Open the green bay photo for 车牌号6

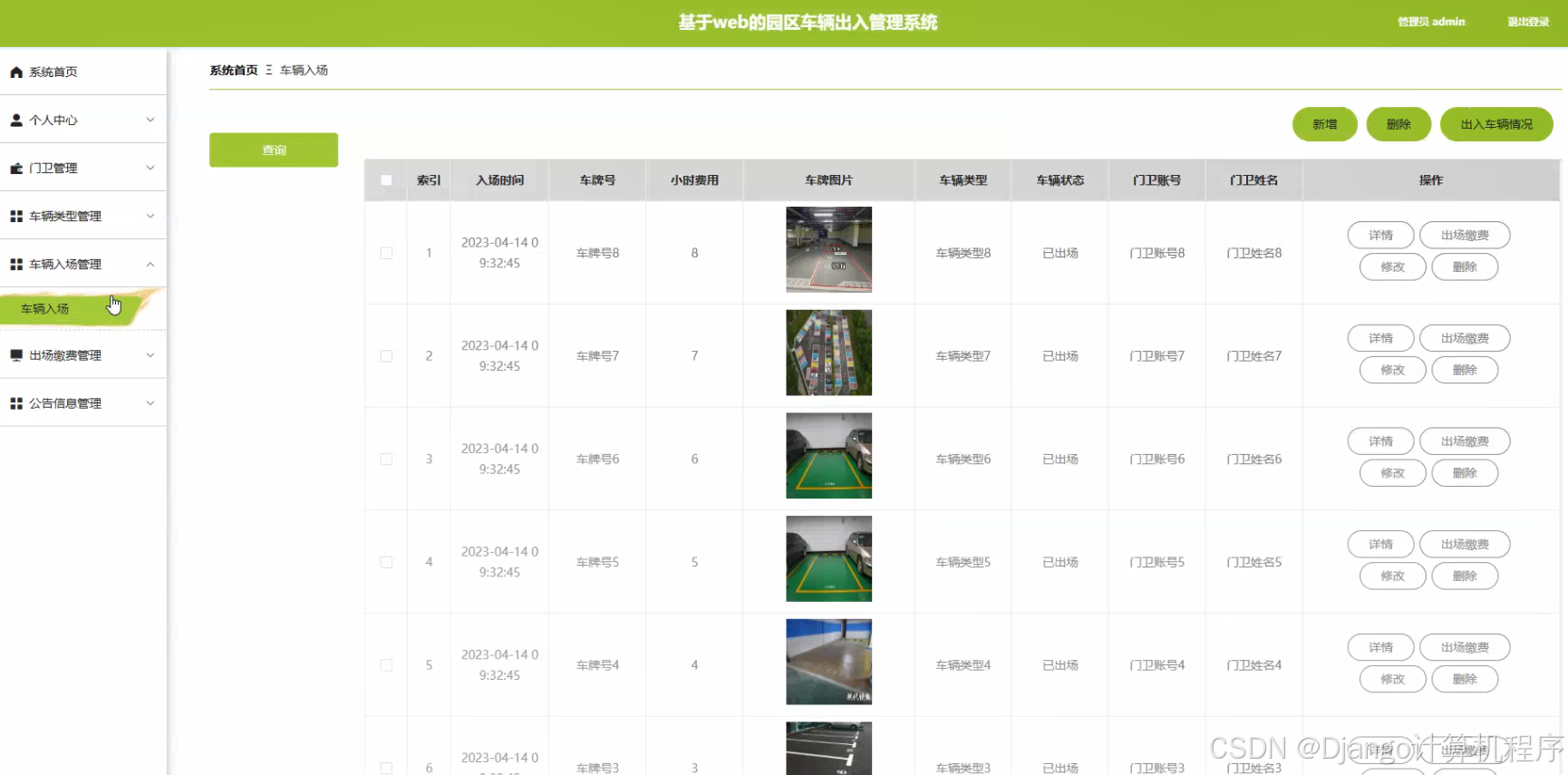click(x=828, y=456)
